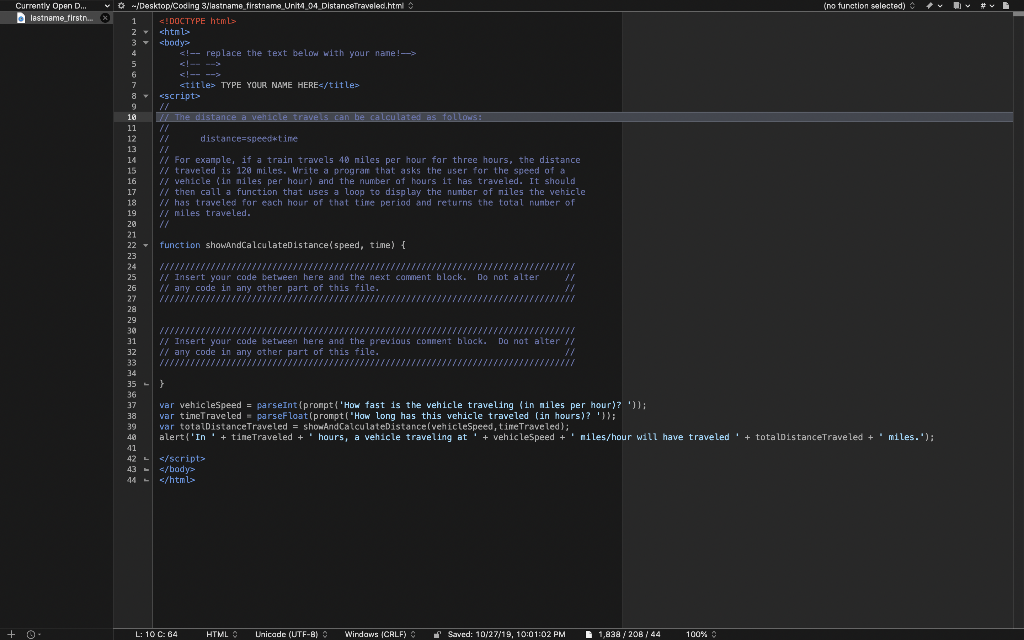Select lastname_firstn... file in sidebar list

point(56,18)
